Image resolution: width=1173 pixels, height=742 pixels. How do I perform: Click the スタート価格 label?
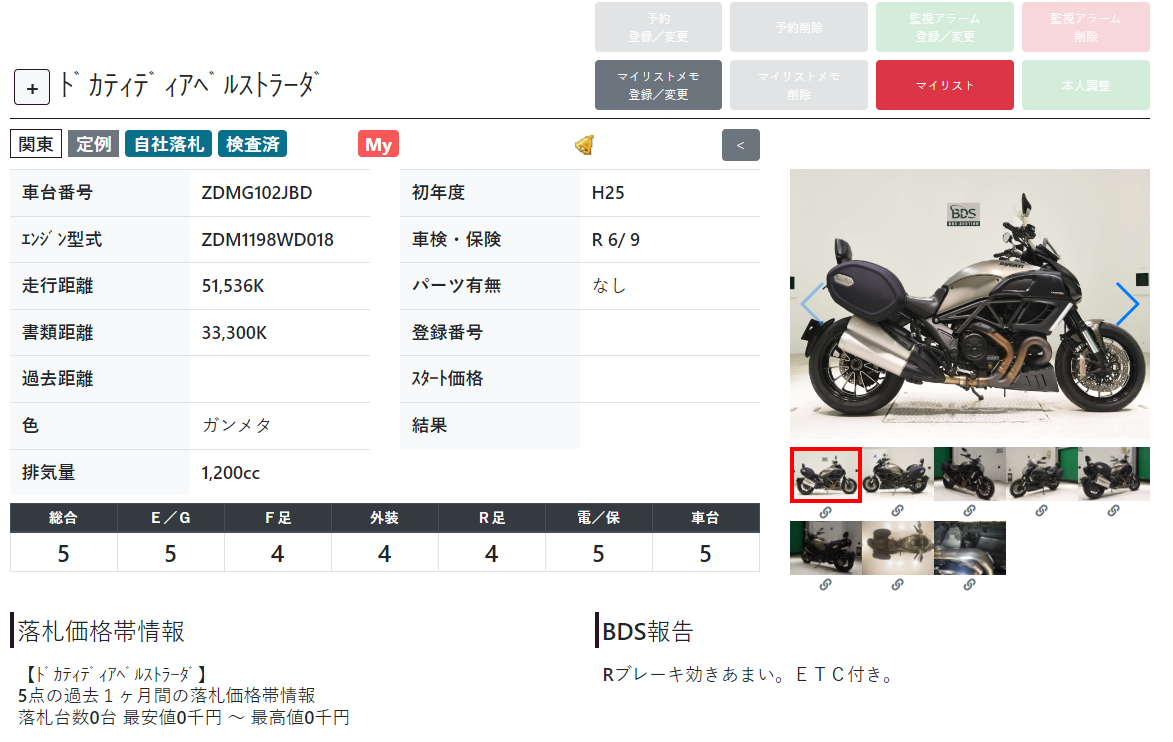pyautogui.click(x=447, y=379)
